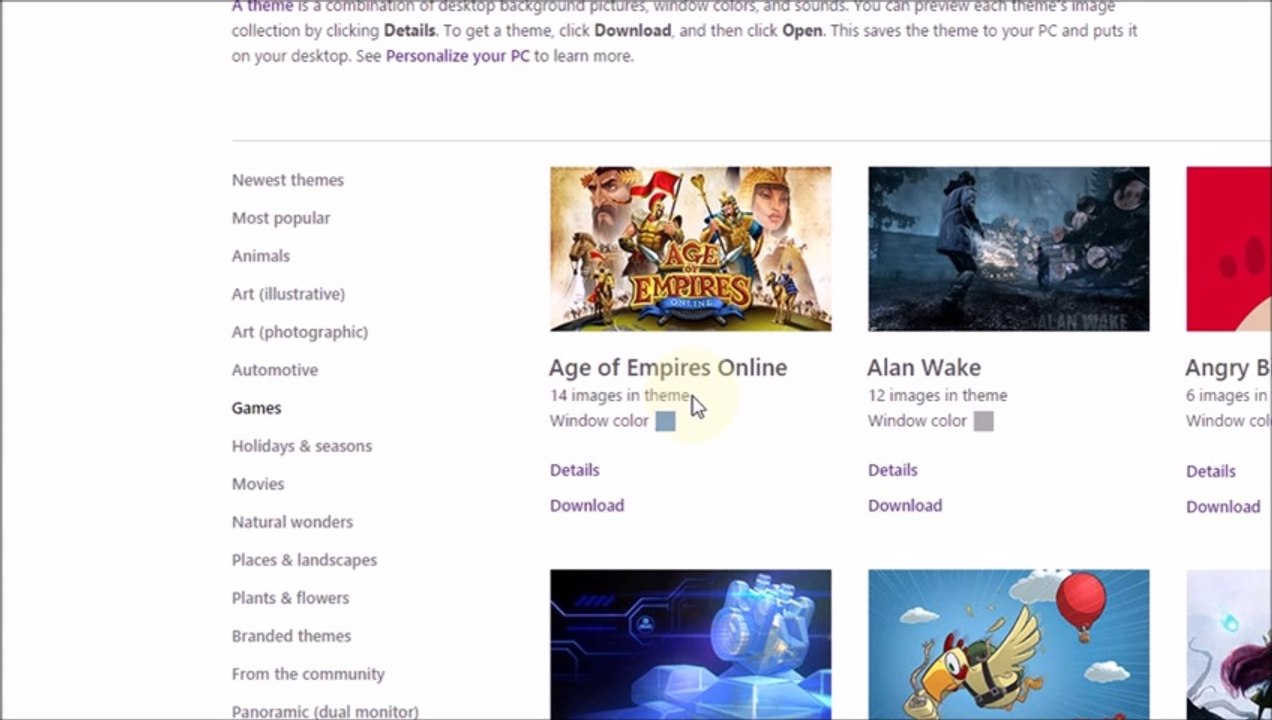Viewport: 1272px width, 720px height.
Task: Click the Angry Birds red thumbnail
Action: pos(1229,249)
